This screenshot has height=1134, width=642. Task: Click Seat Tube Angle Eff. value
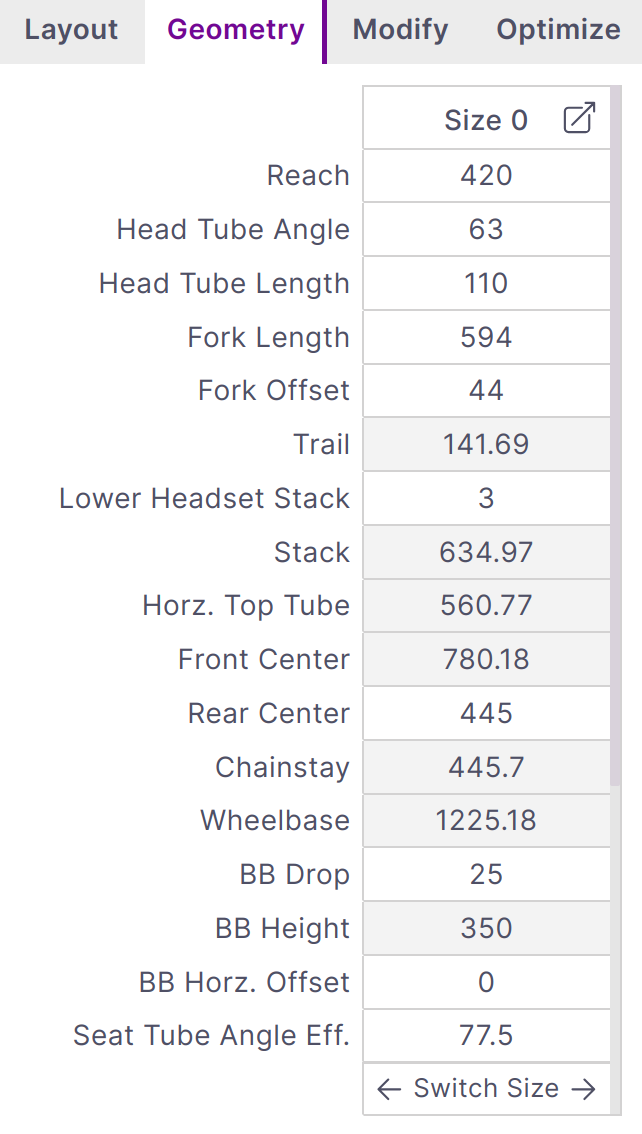point(486,1036)
